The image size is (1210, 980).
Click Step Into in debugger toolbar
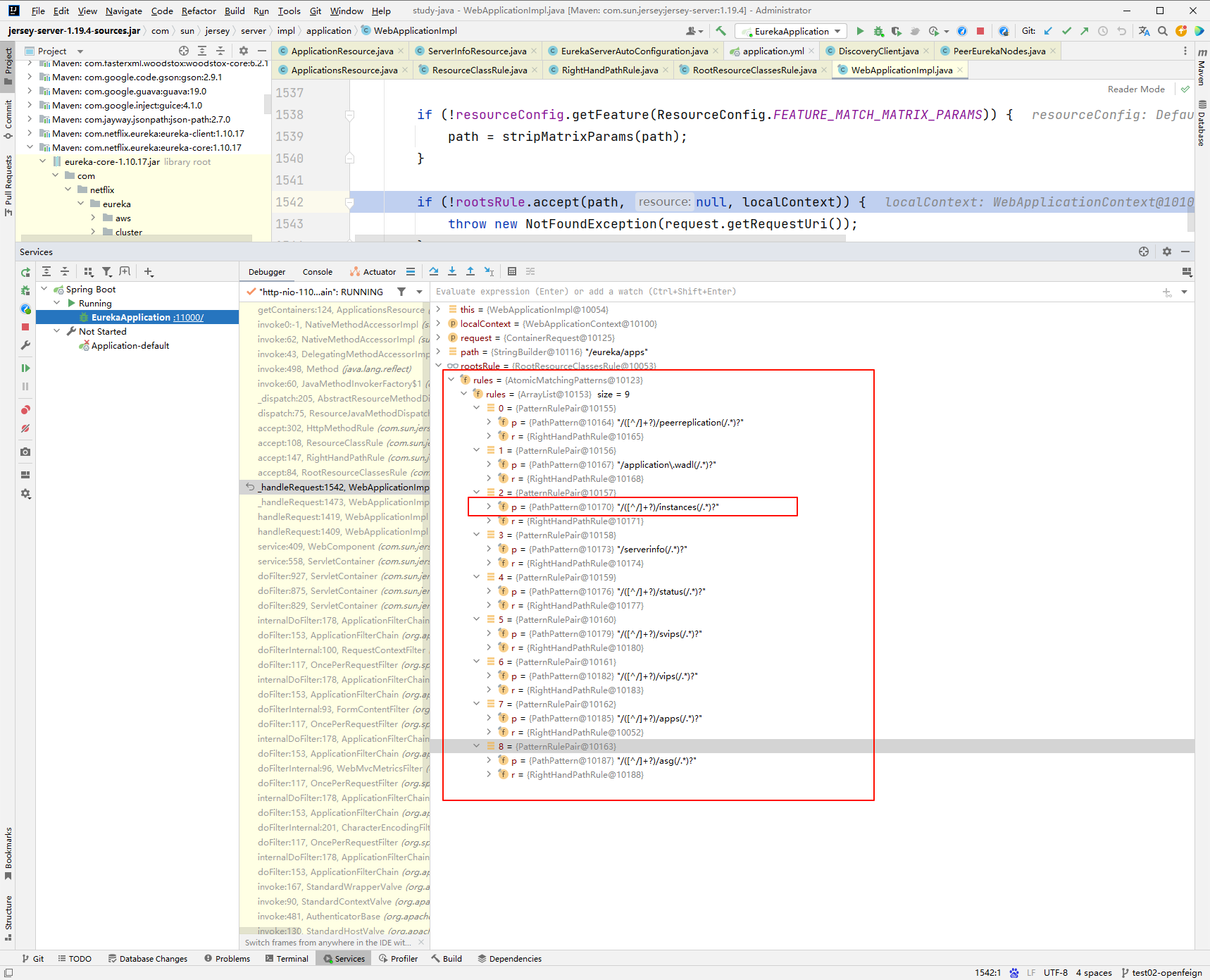tap(452, 271)
